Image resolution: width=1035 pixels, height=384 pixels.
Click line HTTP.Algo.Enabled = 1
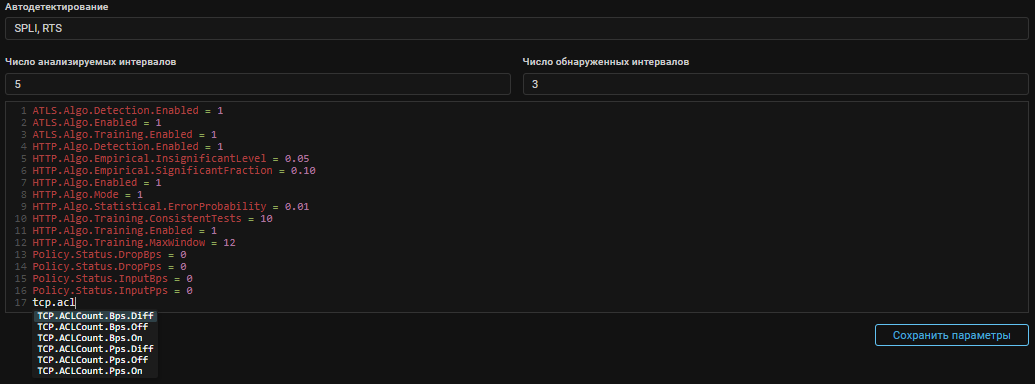pos(97,182)
